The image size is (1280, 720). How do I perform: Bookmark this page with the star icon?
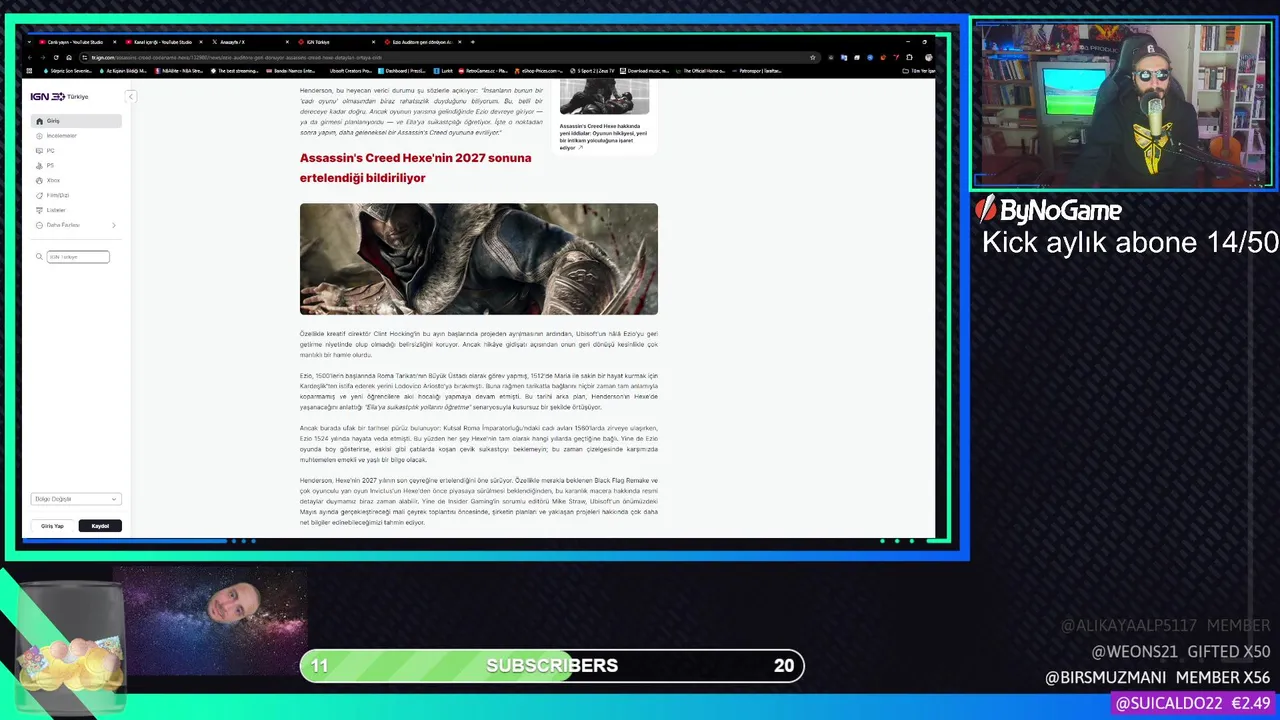point(812,57)
